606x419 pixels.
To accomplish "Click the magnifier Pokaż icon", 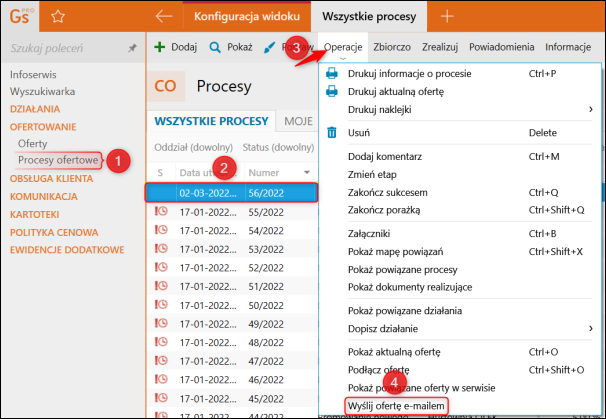I will 215,47.
